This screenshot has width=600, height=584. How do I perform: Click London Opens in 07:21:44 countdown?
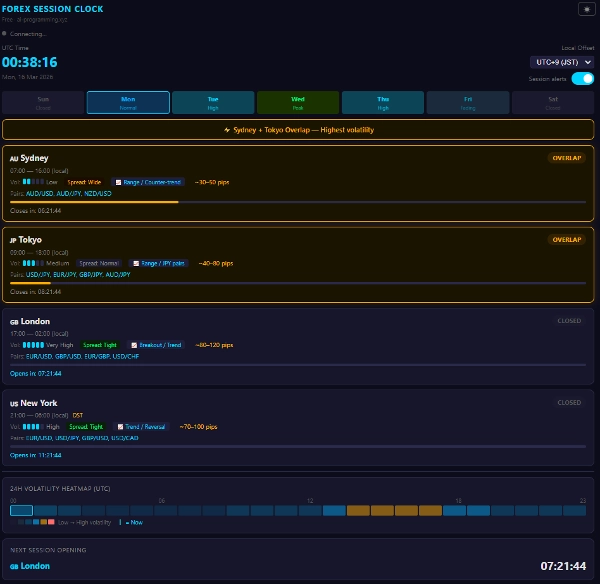pos(36,374)
